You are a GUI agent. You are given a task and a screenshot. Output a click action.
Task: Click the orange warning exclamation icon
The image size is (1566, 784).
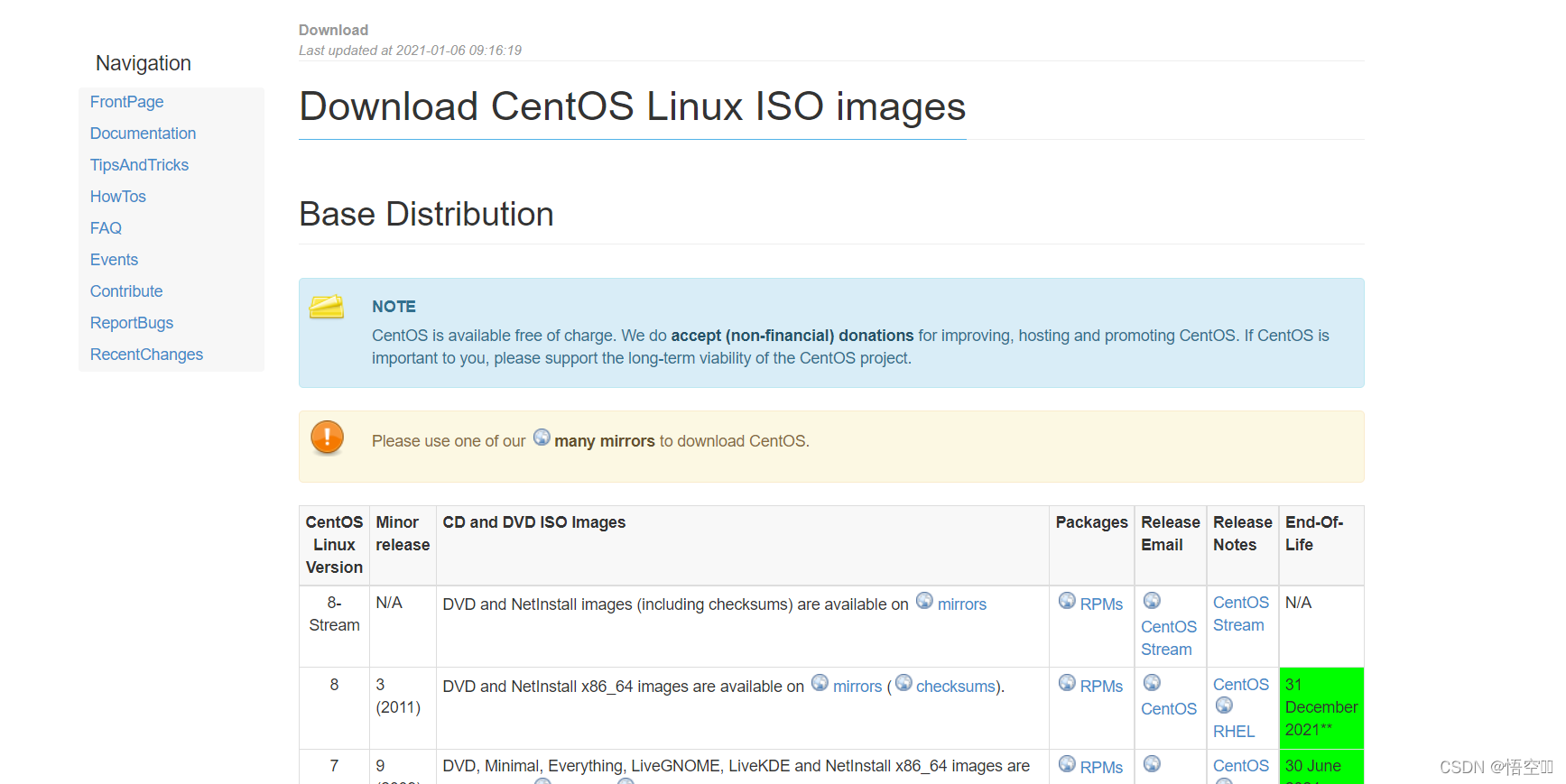pos(327,438)
